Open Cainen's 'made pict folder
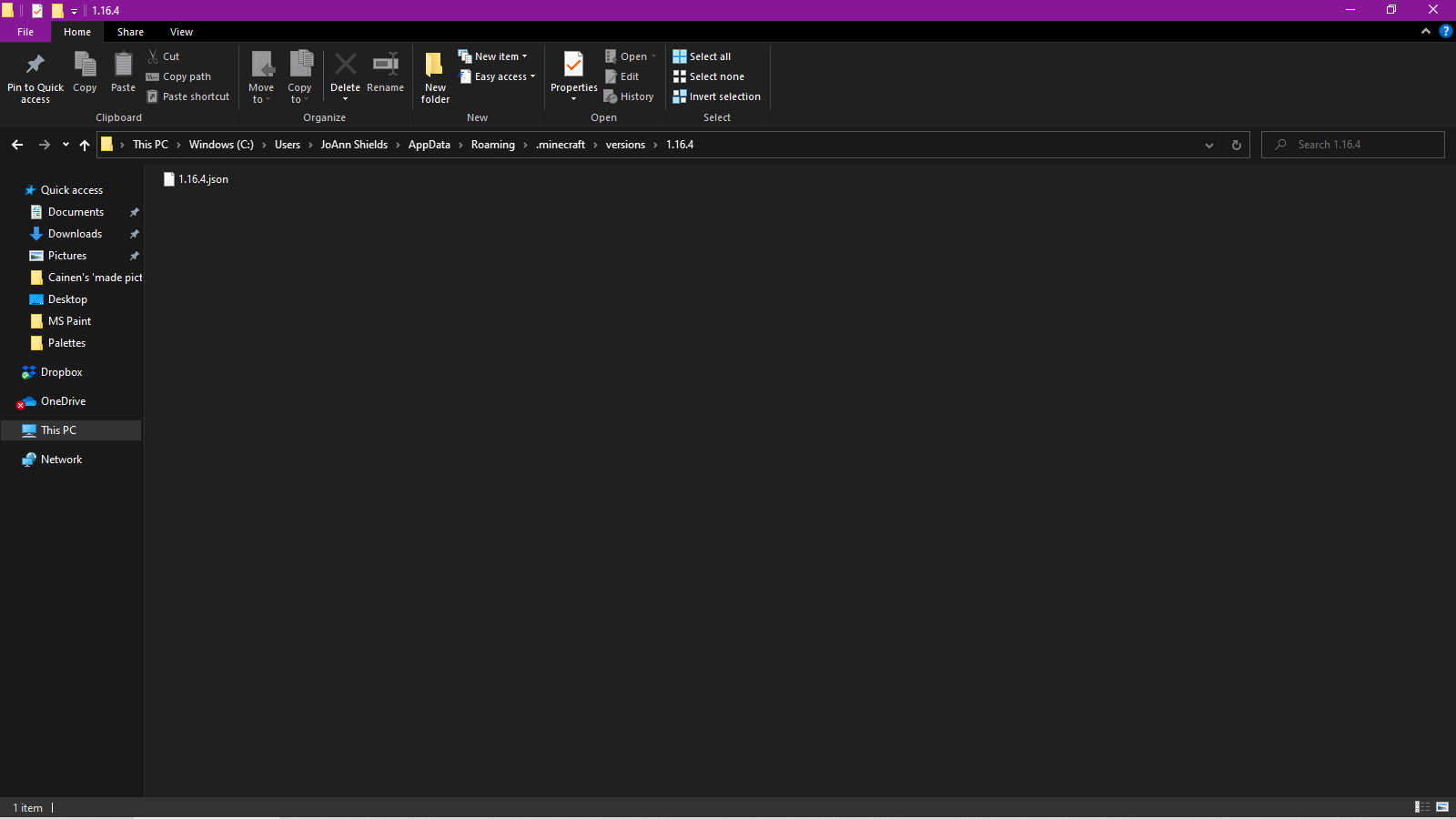Screen dimensions: 1456x819 pyautogui.click(x=95, y=278)
